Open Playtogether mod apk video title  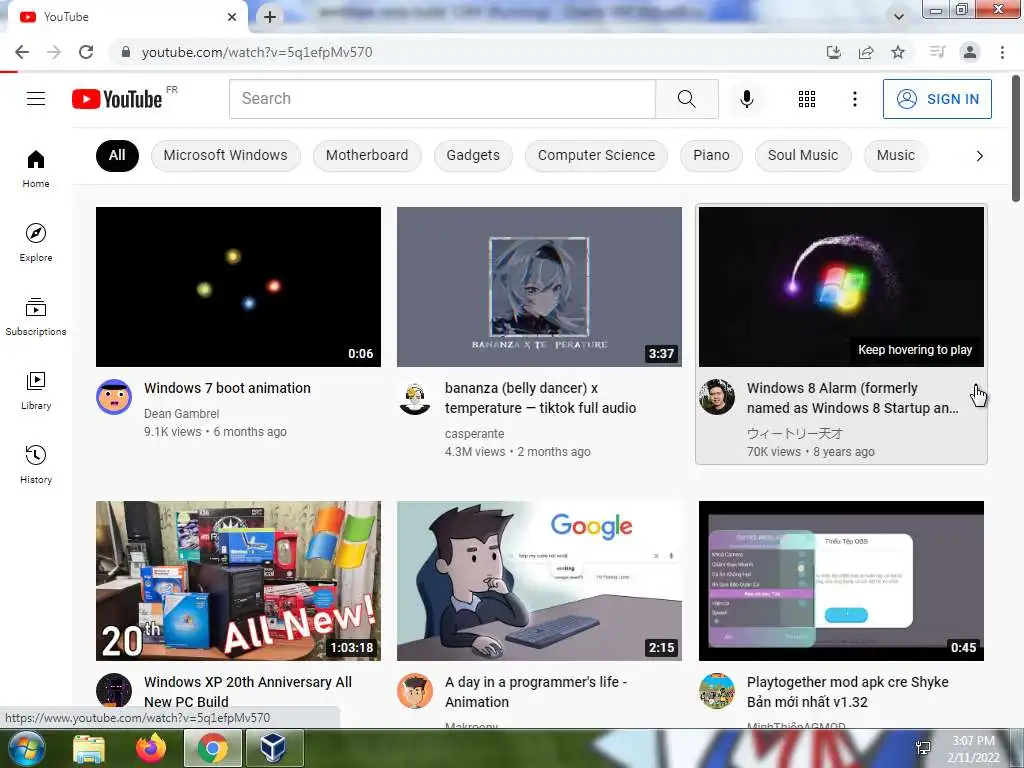pos(847,692)
